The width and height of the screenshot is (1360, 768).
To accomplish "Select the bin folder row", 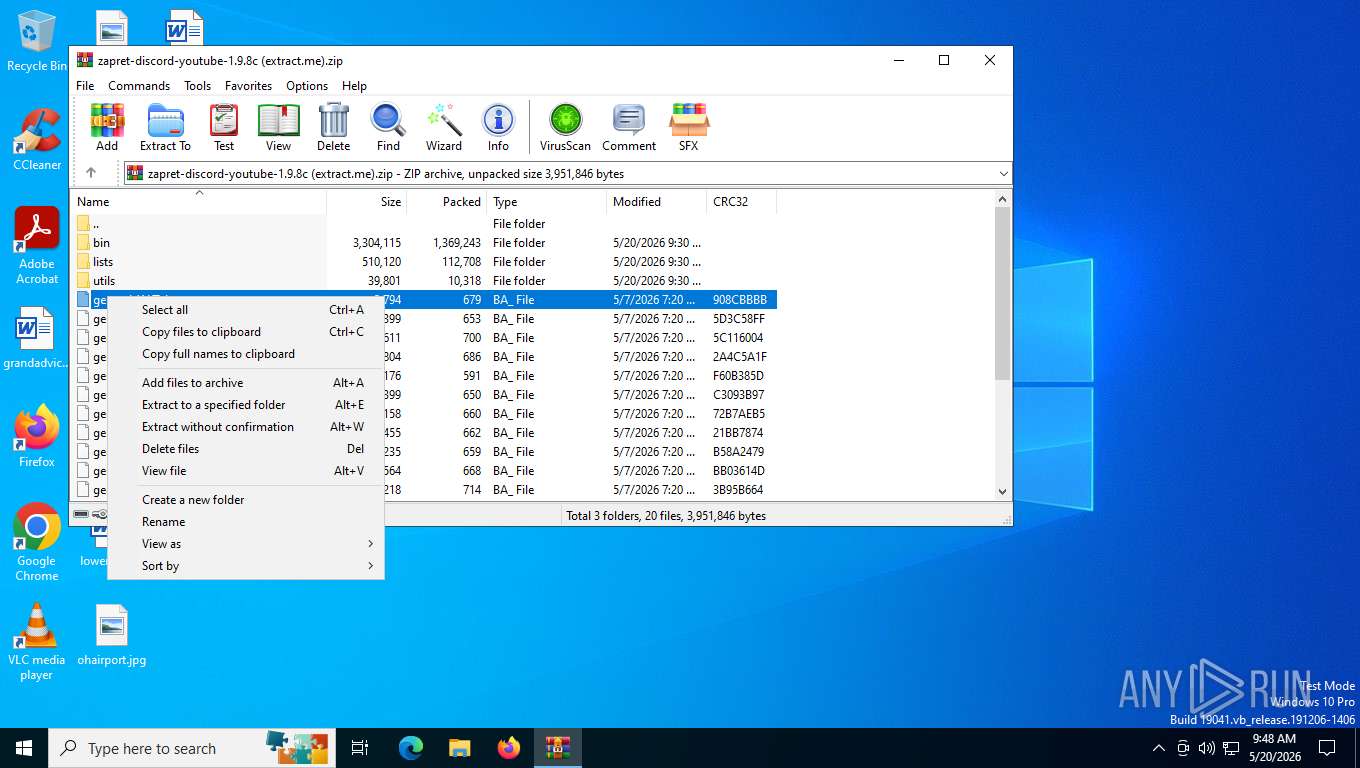I will 423,243.
